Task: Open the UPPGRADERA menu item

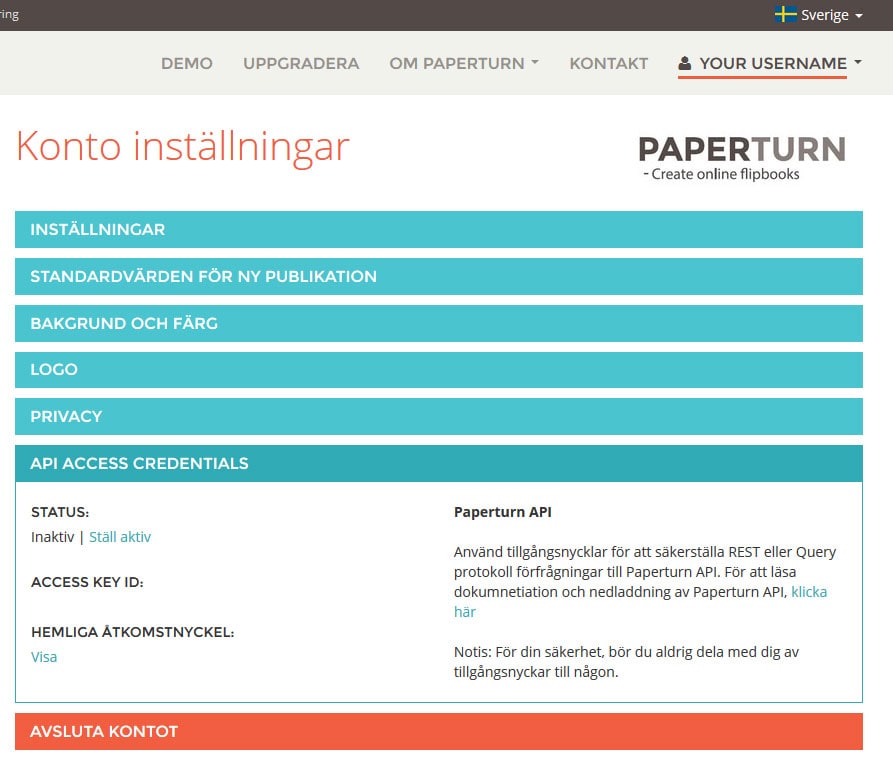Action: [301, 63]
